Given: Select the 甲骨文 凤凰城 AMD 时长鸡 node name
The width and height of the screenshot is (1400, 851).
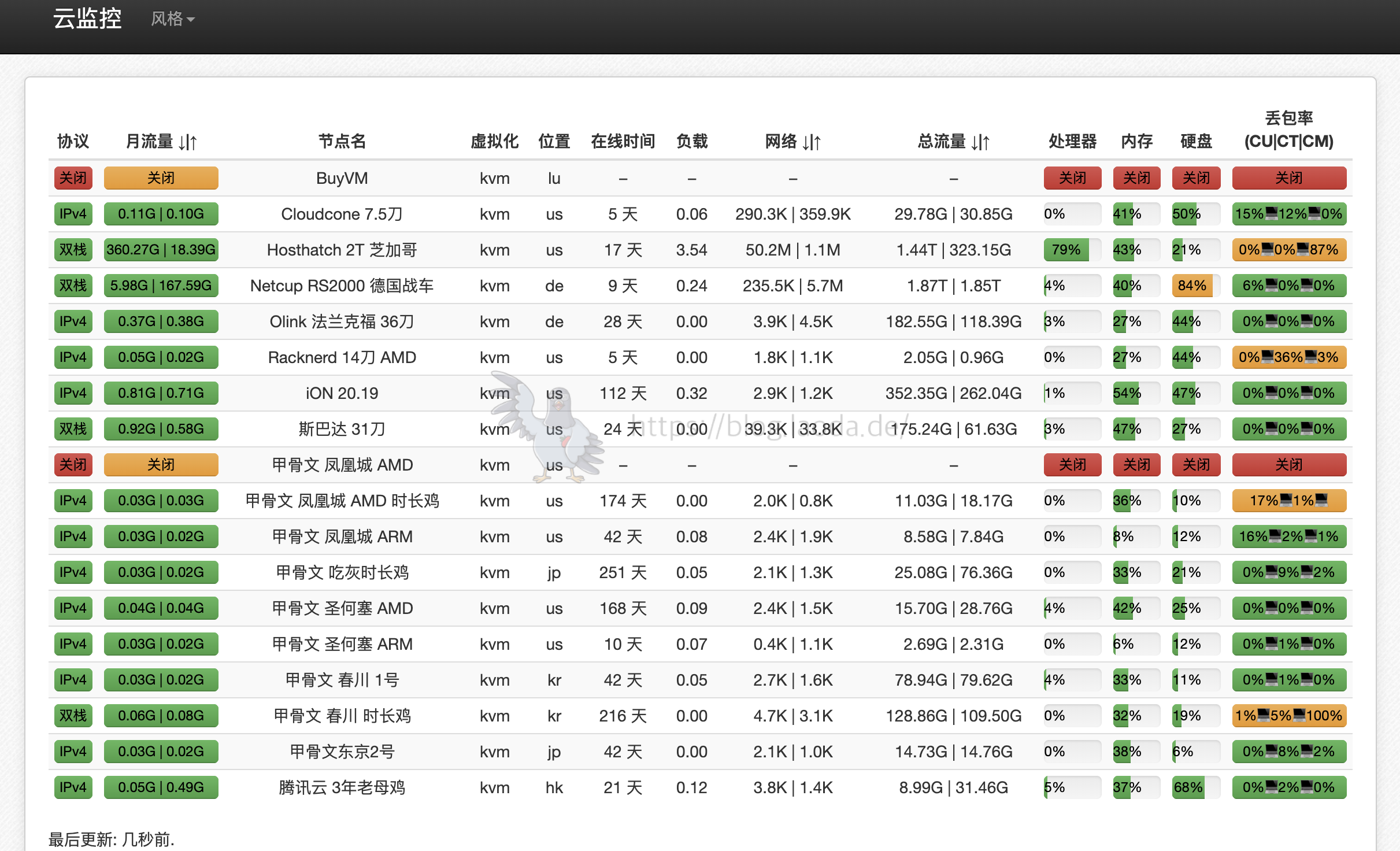Looking at the screenshot, I should pyautogui.click(x=342, y=501).
